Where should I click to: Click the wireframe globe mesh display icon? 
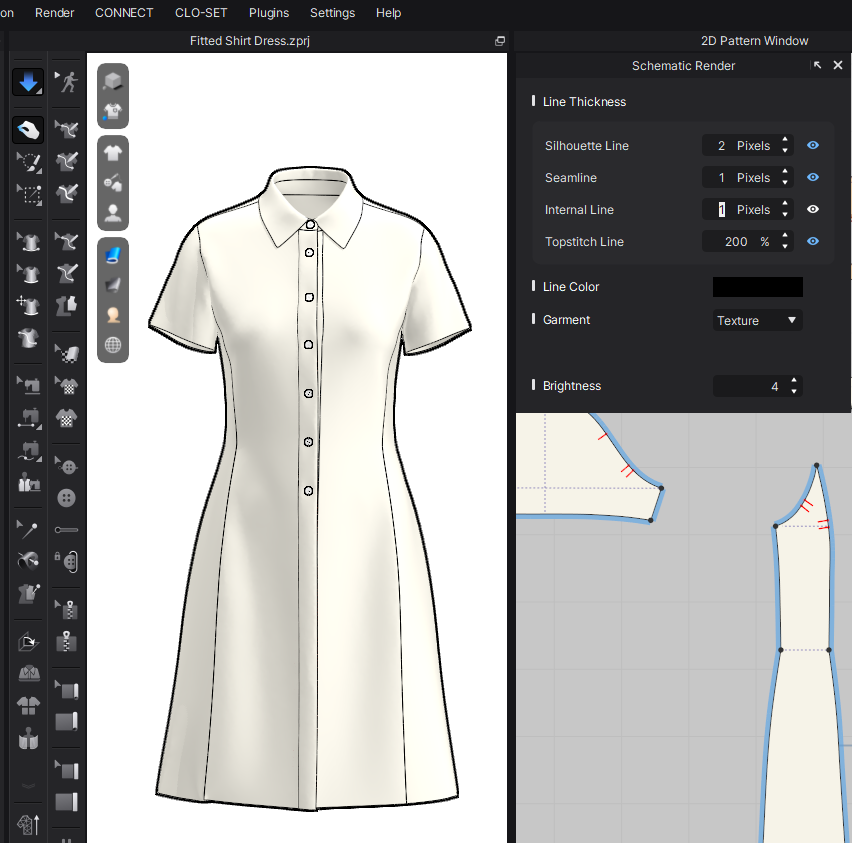pyautogui.click(x=112, y=345)
